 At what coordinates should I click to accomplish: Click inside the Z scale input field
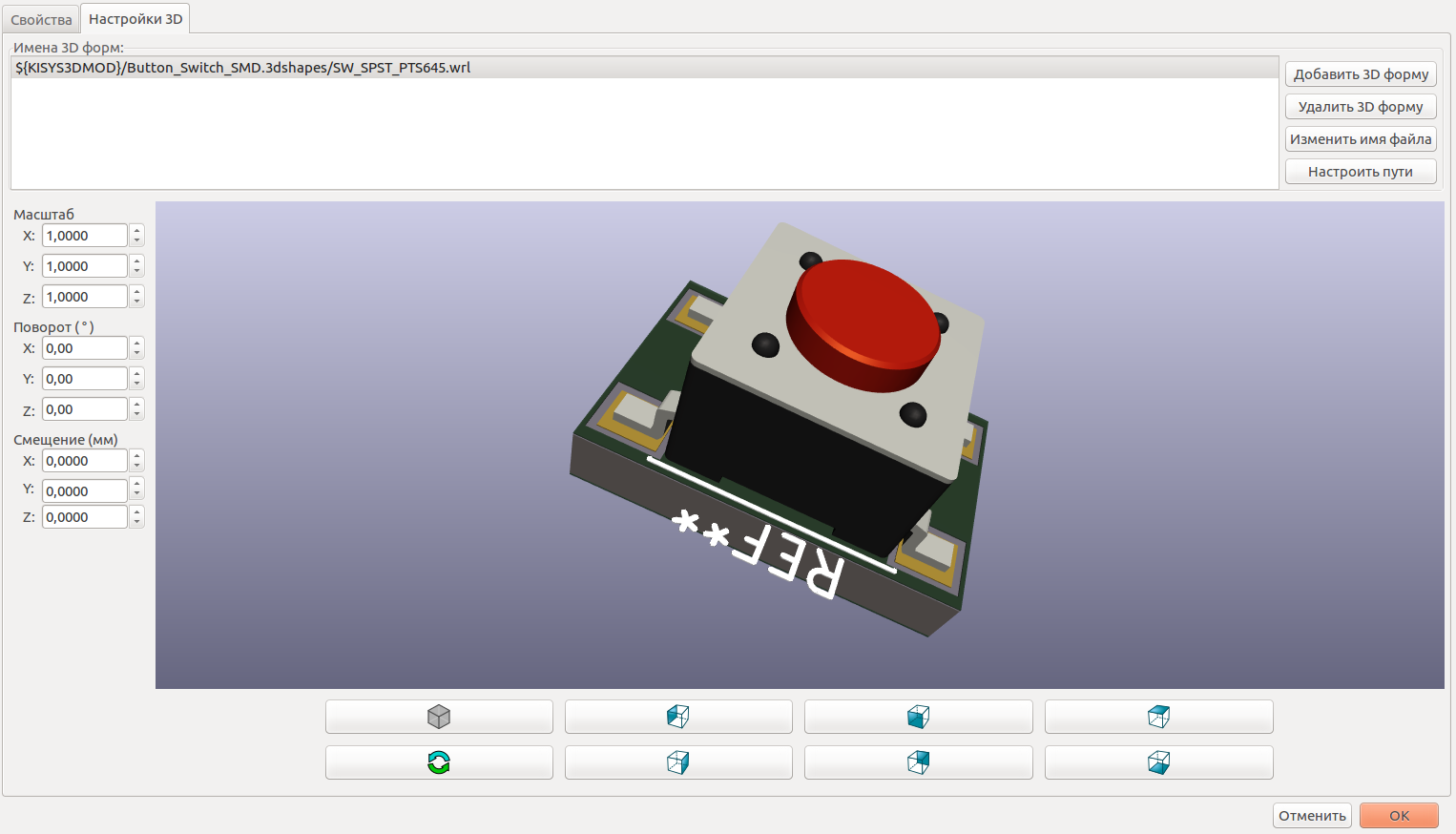[83, 296]
